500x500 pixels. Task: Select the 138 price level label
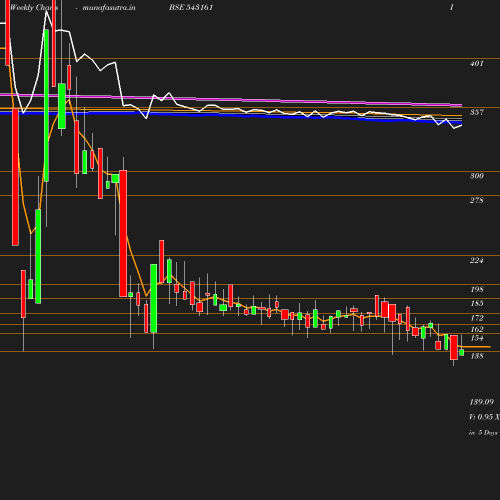click(x=477, y=356)
